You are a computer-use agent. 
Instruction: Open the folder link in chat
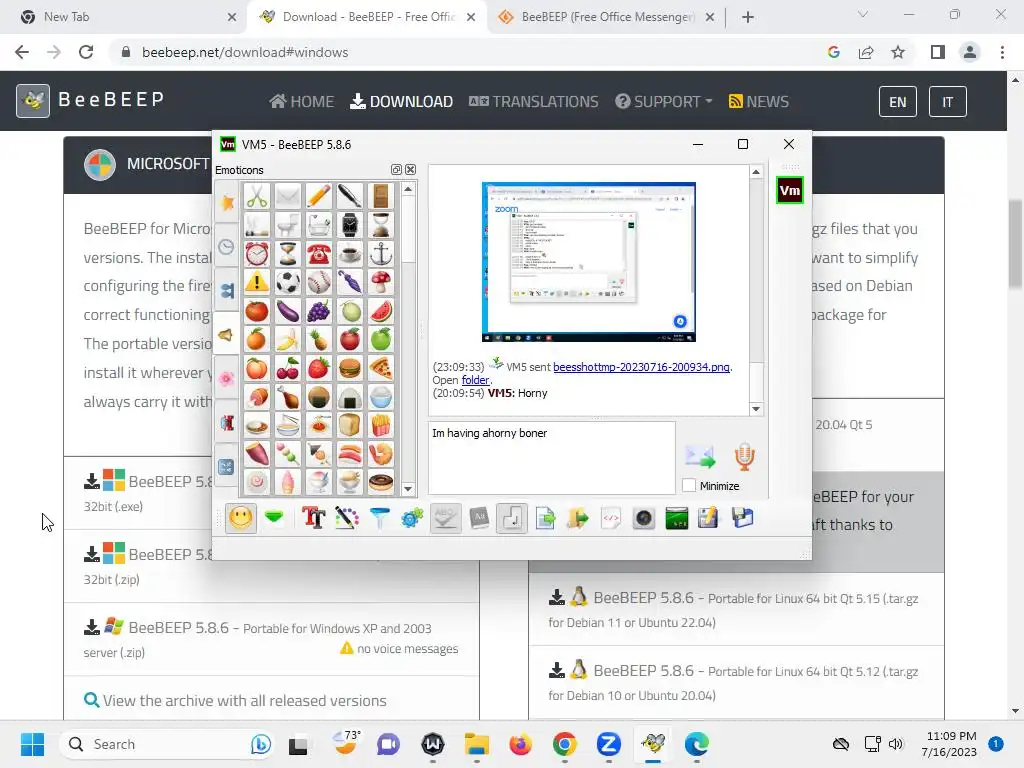475,380
